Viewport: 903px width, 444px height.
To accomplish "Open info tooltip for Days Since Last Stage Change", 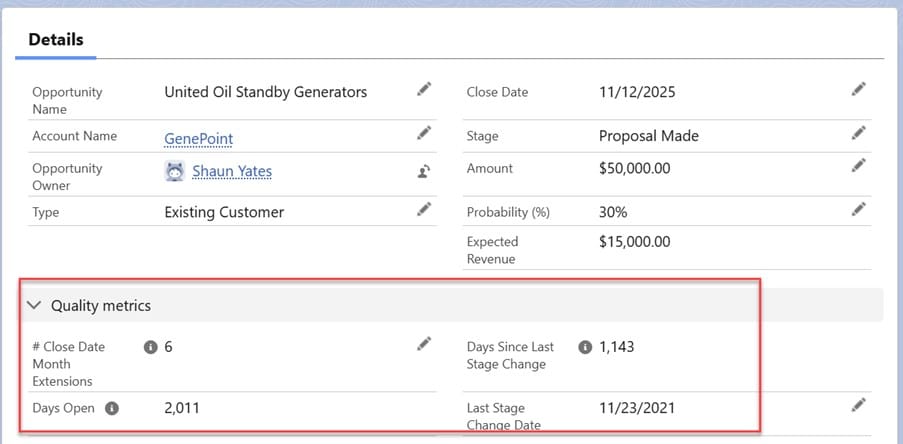I will [x=585, y=347].
